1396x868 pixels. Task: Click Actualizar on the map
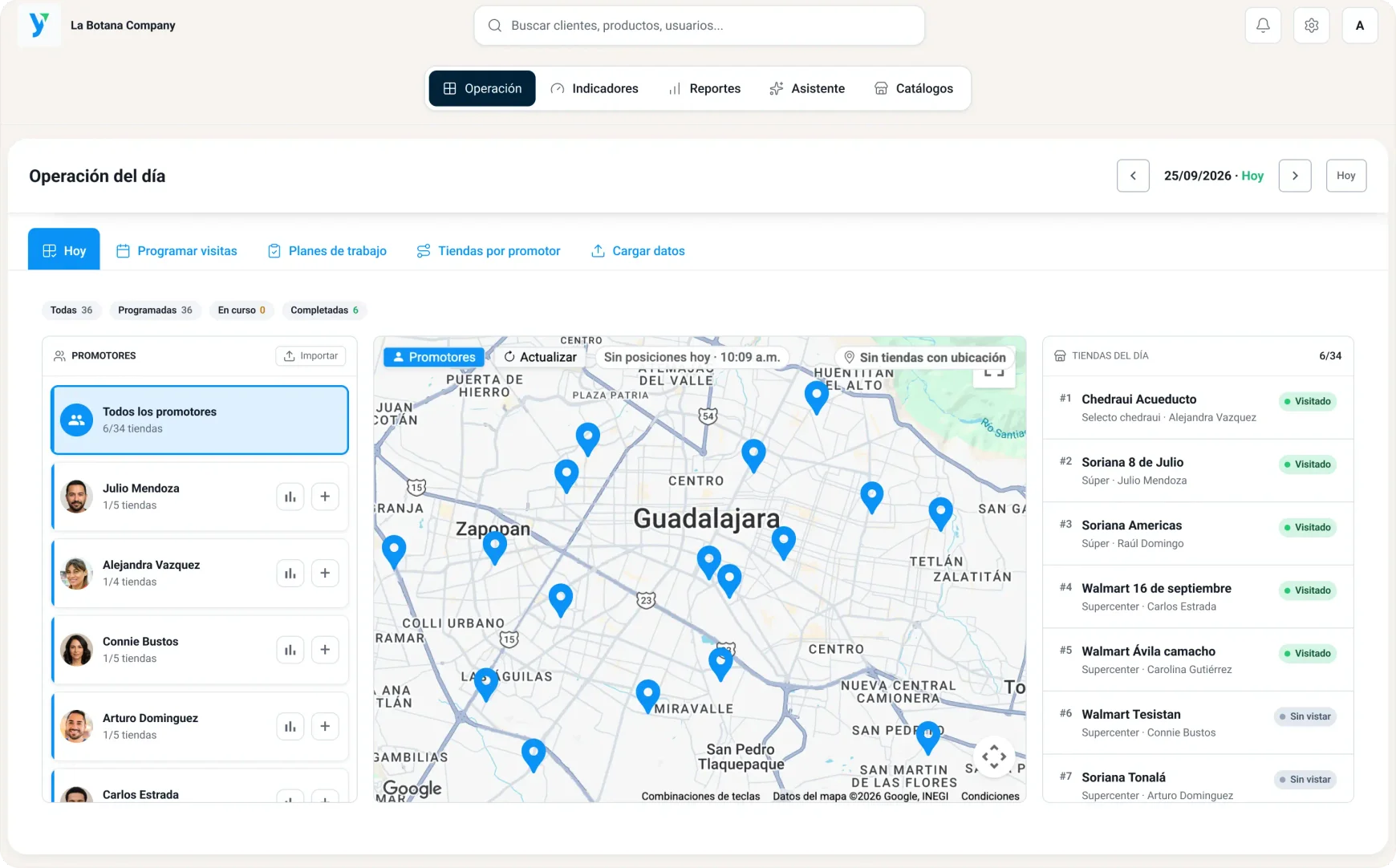tap(540, 357)
